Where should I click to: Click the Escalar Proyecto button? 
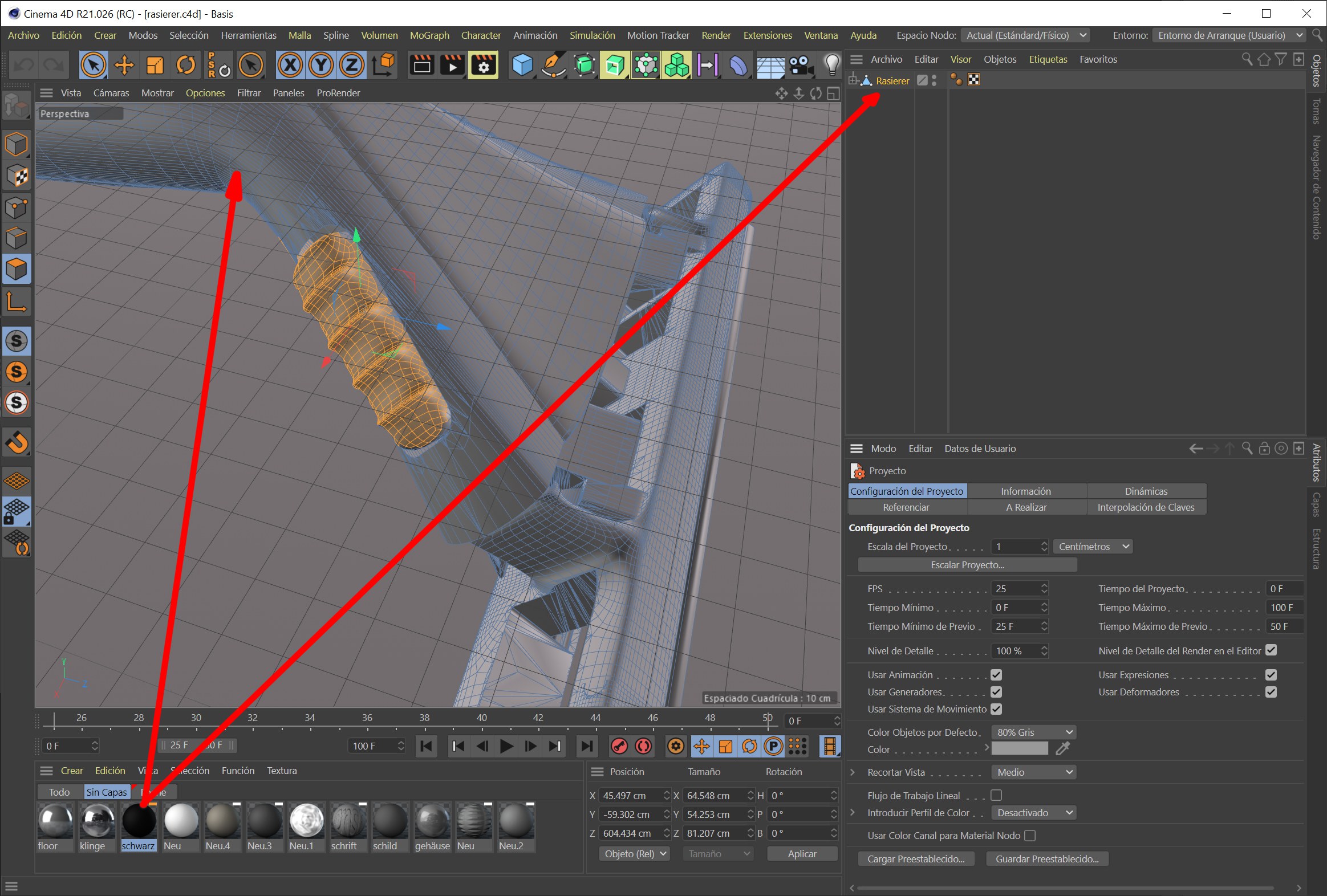967,564
